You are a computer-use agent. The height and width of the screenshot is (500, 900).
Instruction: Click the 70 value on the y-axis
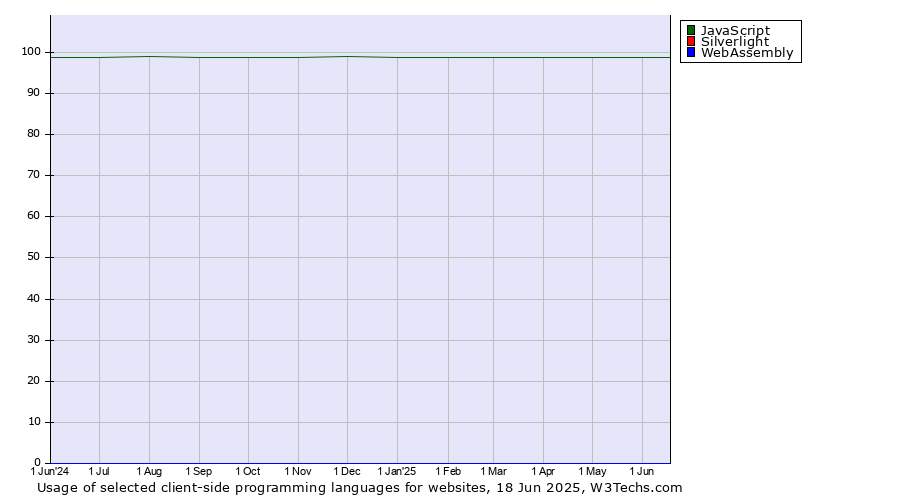[x=34, y=175]
